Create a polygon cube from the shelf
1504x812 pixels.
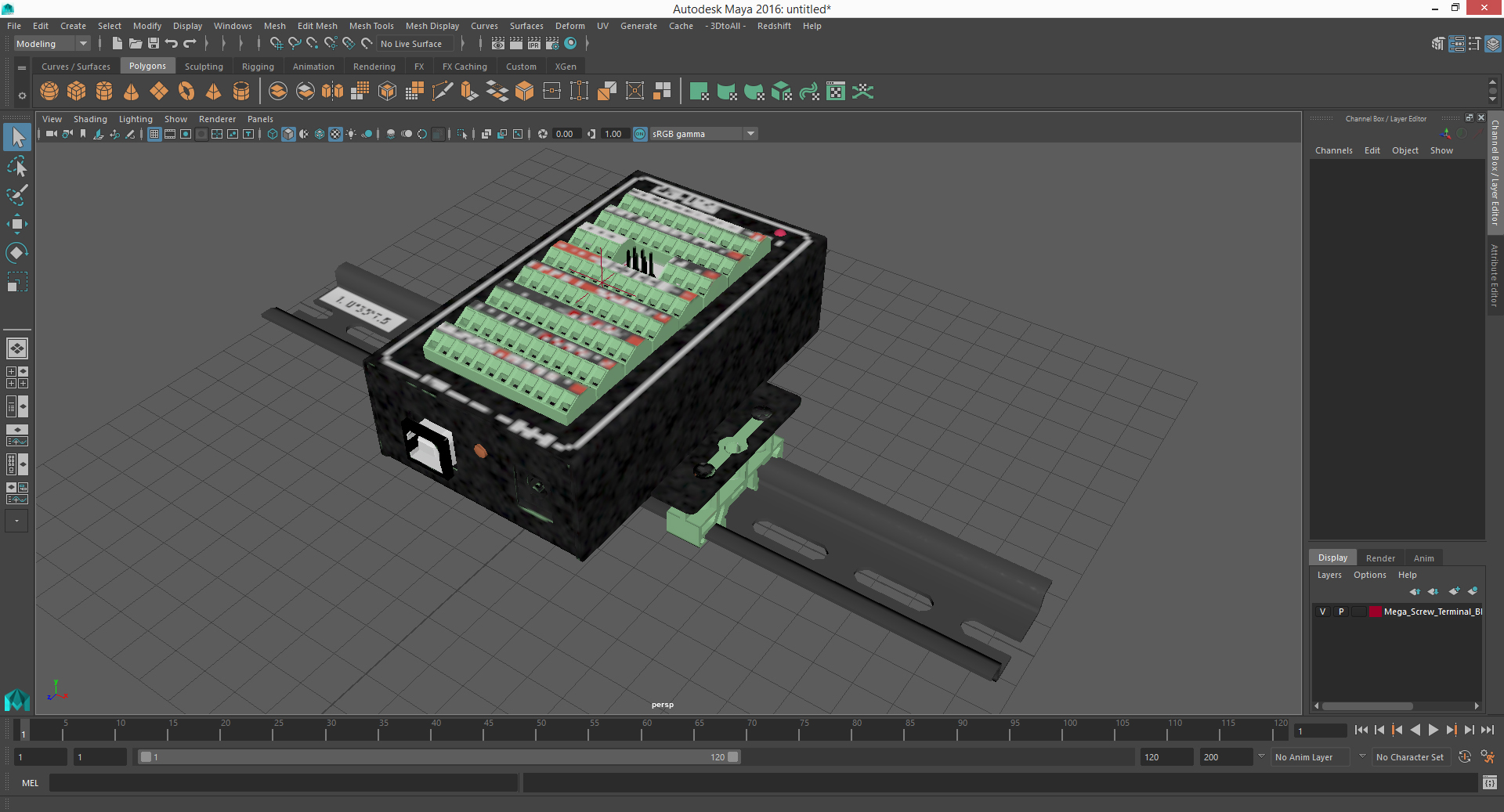pyautogui.click(x=77, y=92)
